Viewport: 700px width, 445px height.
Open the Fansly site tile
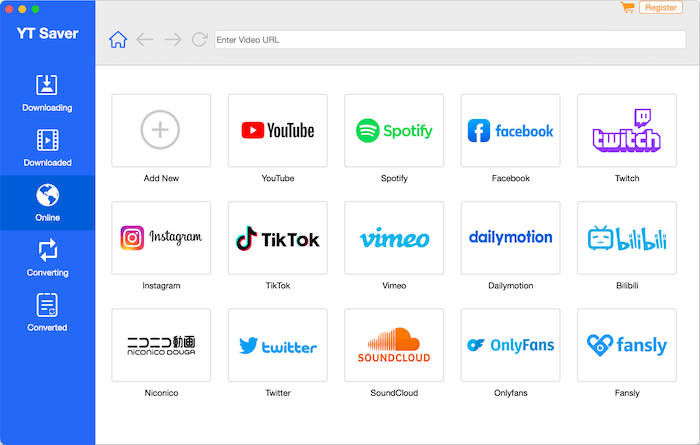click(627, 345)
